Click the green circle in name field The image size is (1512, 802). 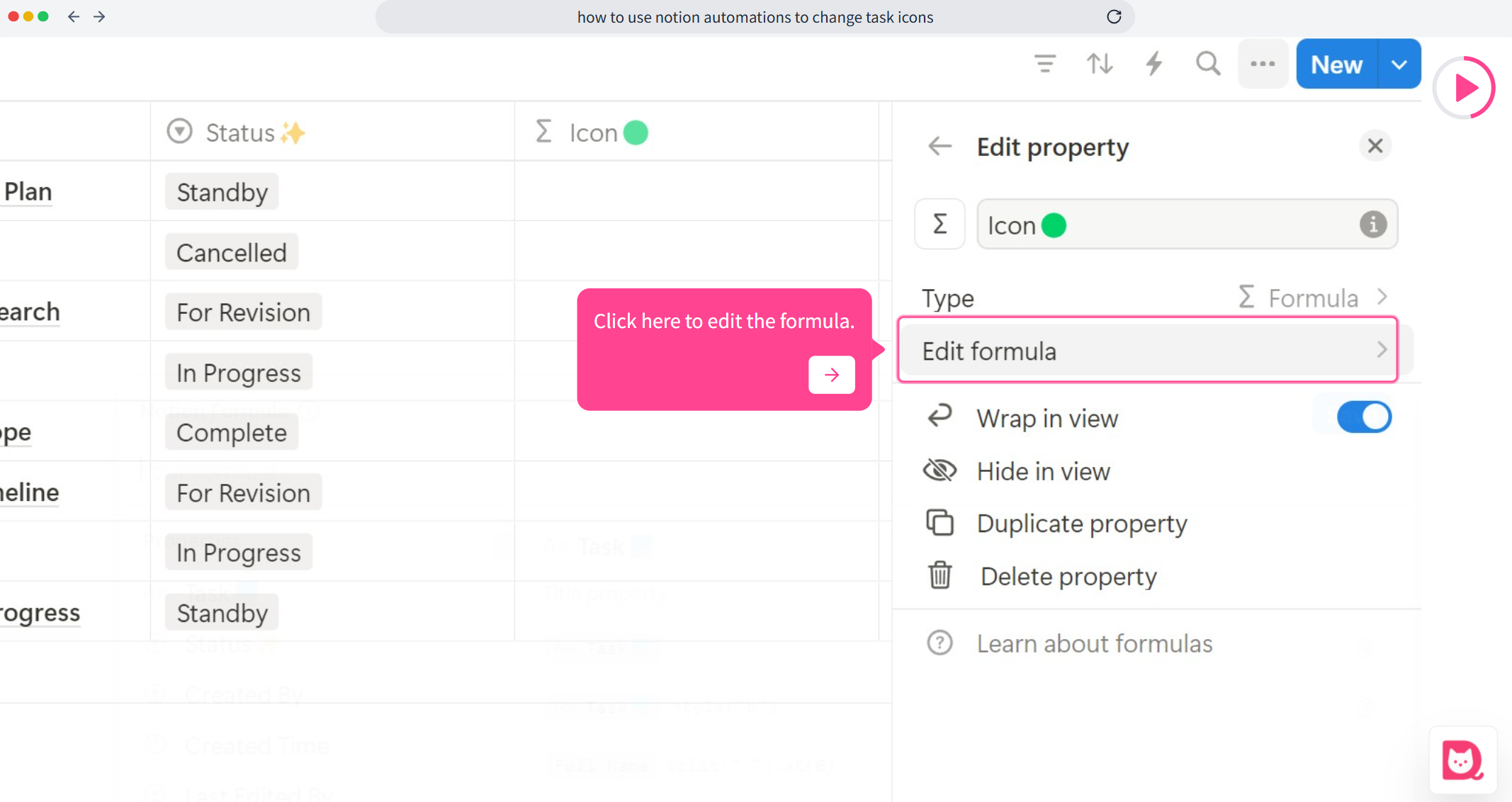[x=1054, y=225]
